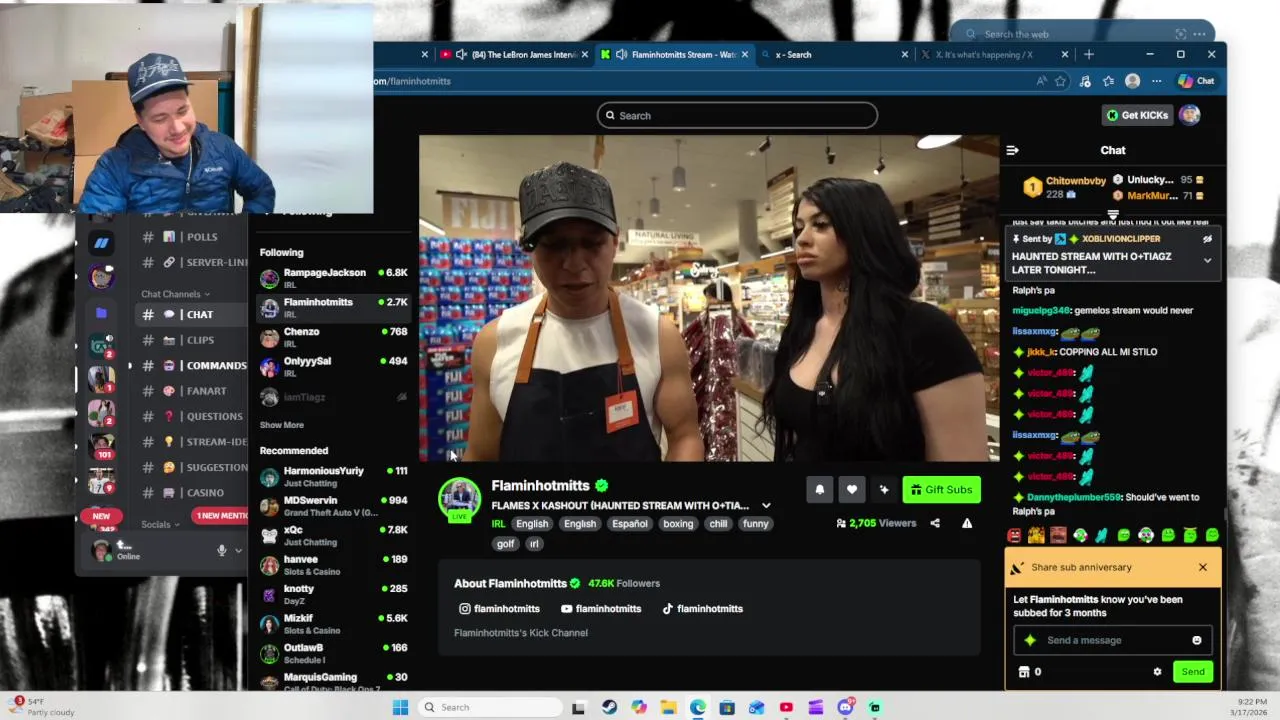Image resolution: width=1280 pixels, height=720 pixels.
Task: Click the Windows taskbar Search box
Action: point(489,707)
